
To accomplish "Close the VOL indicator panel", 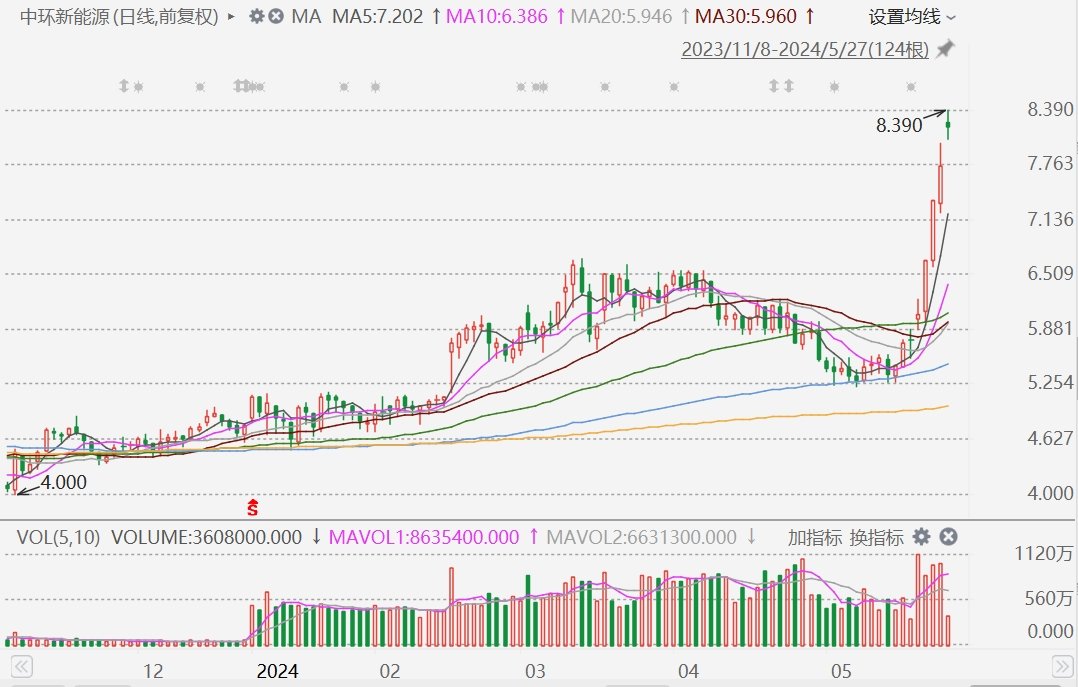I will point(949,537).
